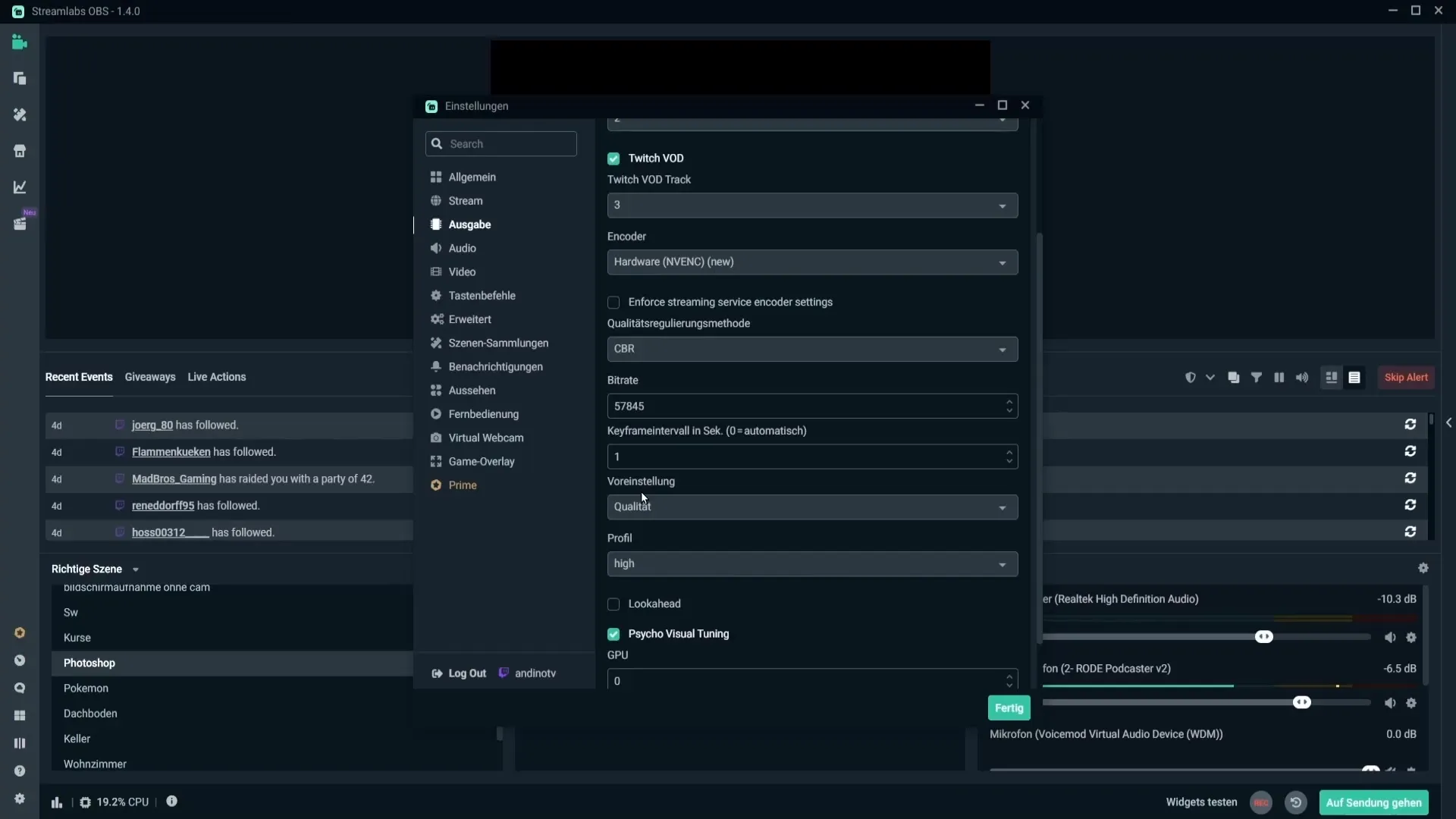This screenshot has height=819, width=1456.
Task: Switch to the Live Actions tab
Action: [x=217, y=377]
